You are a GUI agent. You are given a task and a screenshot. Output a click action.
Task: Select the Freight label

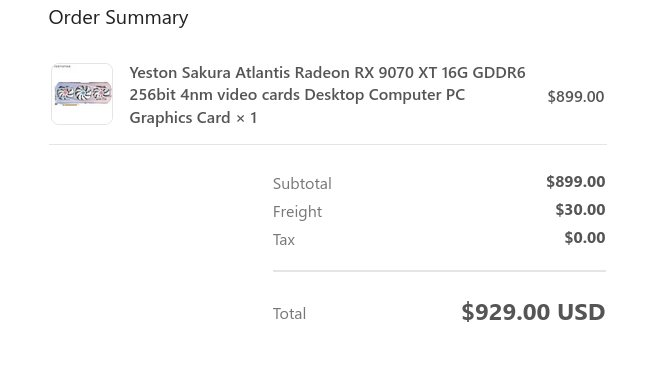click(297, 212)
